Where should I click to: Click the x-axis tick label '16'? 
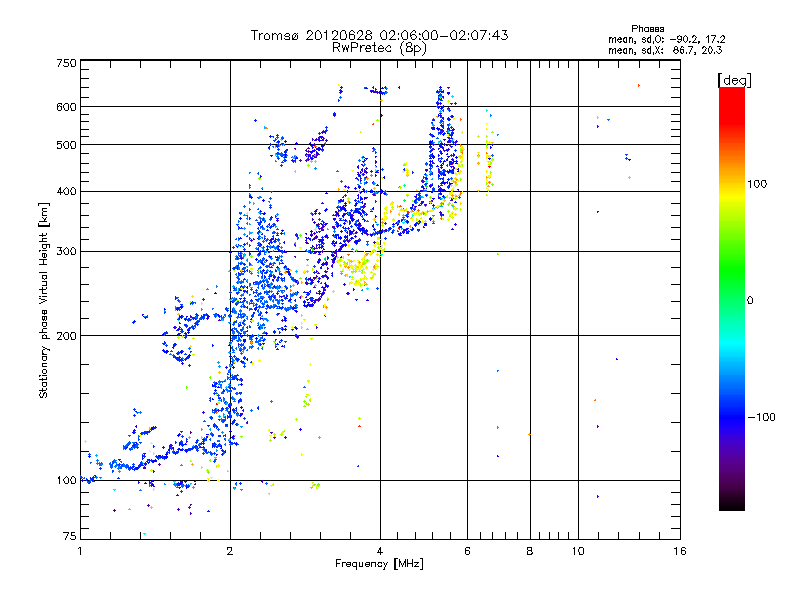[680, 551]
